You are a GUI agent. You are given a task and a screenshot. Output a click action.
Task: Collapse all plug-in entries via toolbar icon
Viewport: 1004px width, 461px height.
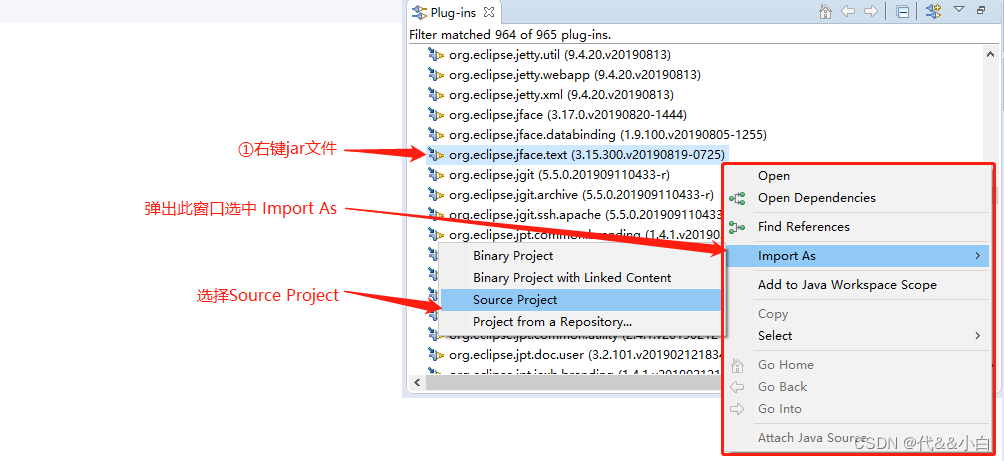pyautogui.click(x=903, y=12)
